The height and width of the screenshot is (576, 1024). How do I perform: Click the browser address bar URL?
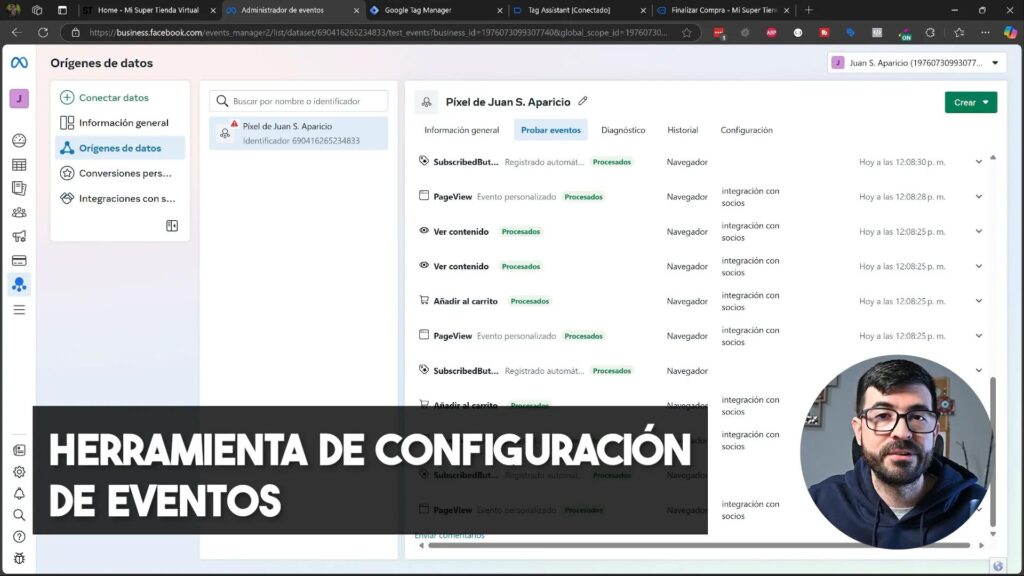pyautogui.click(x=379, y=32)
